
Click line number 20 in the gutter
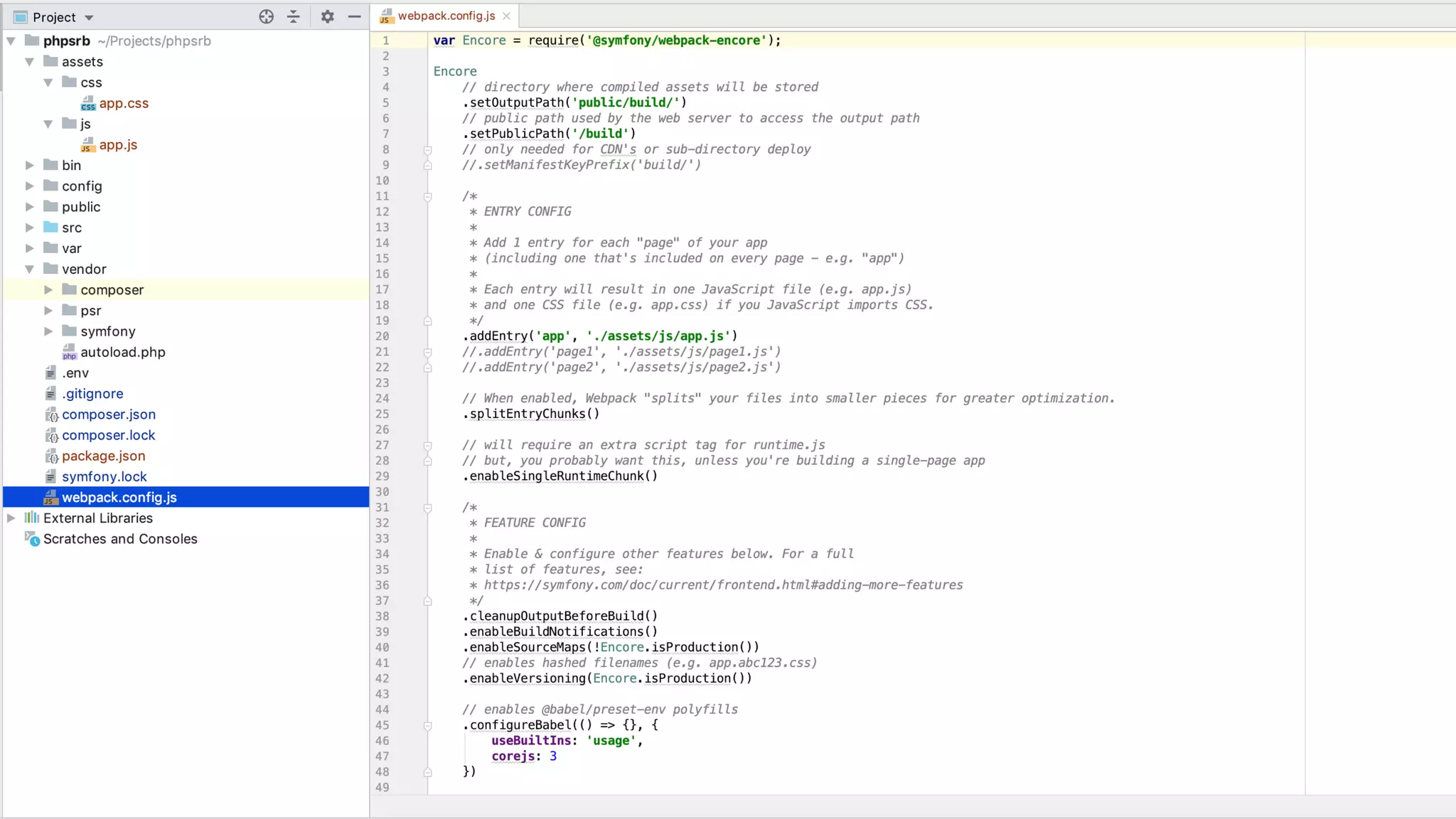click(x=382, y=336)
